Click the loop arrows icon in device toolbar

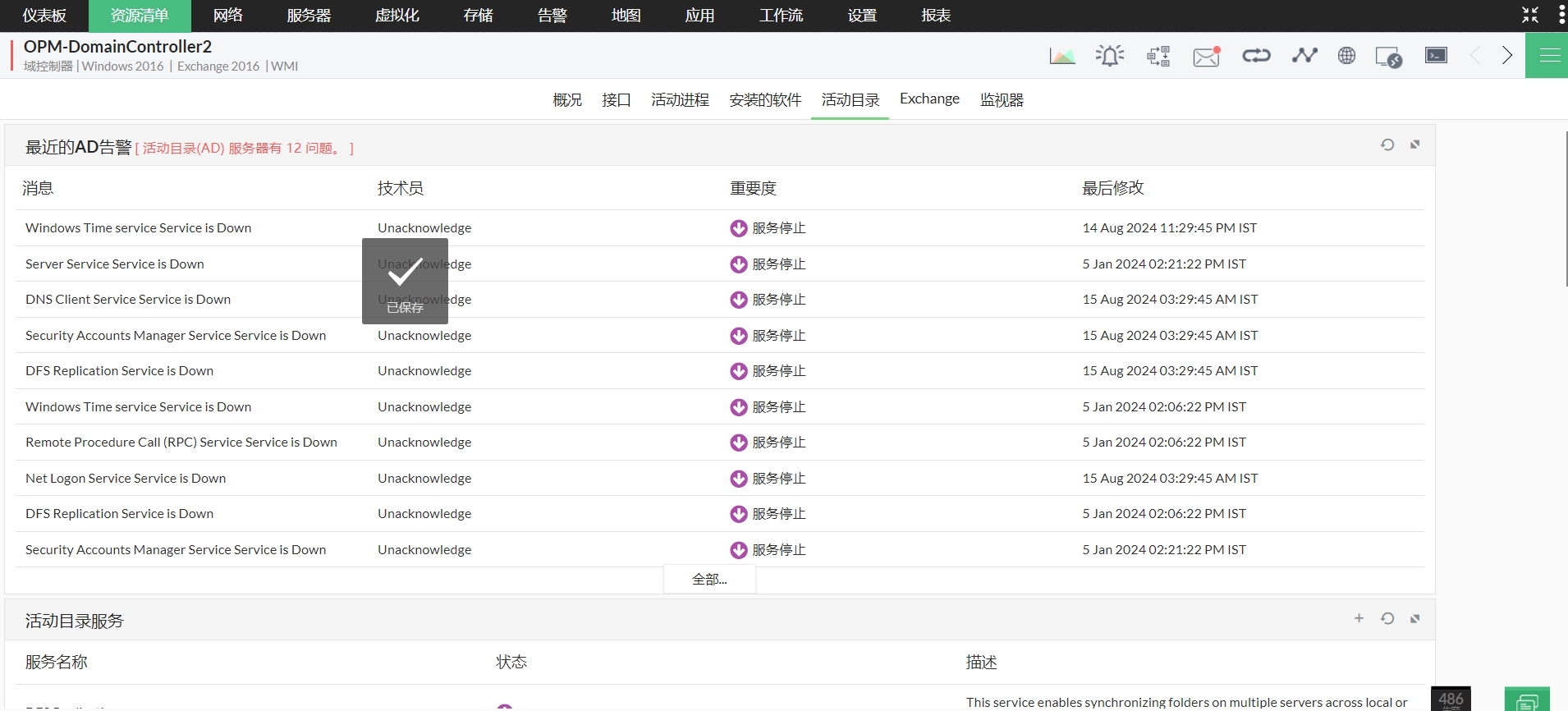[1256, 56]
